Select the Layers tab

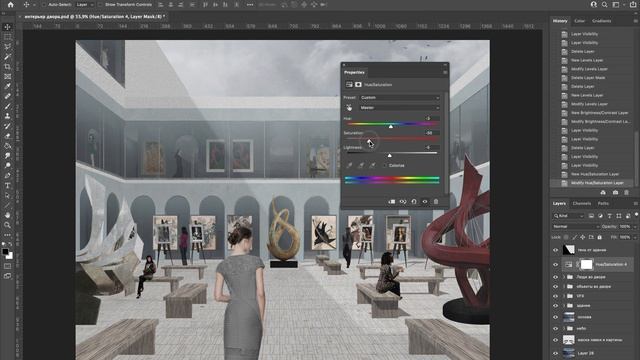tap(559, 203)
